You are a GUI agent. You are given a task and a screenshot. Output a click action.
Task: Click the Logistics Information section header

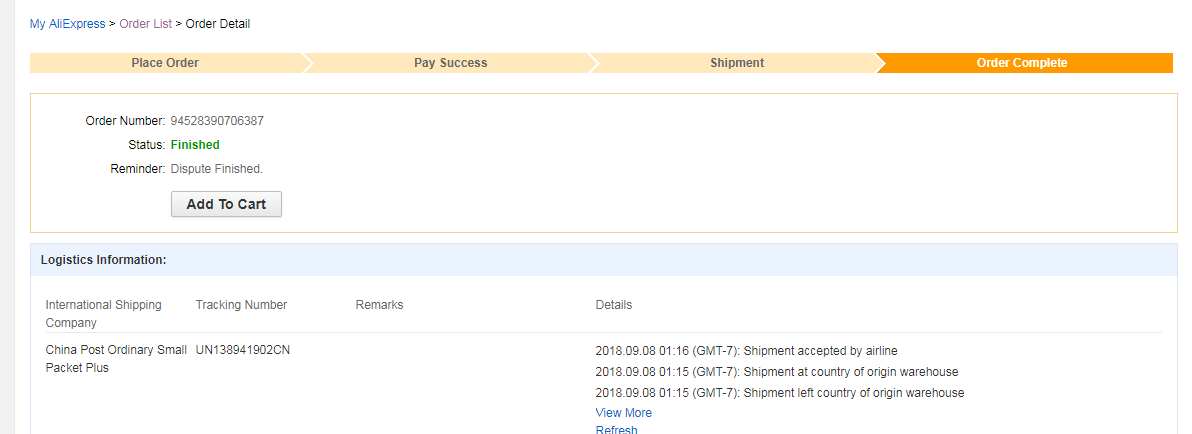(103, 260)
